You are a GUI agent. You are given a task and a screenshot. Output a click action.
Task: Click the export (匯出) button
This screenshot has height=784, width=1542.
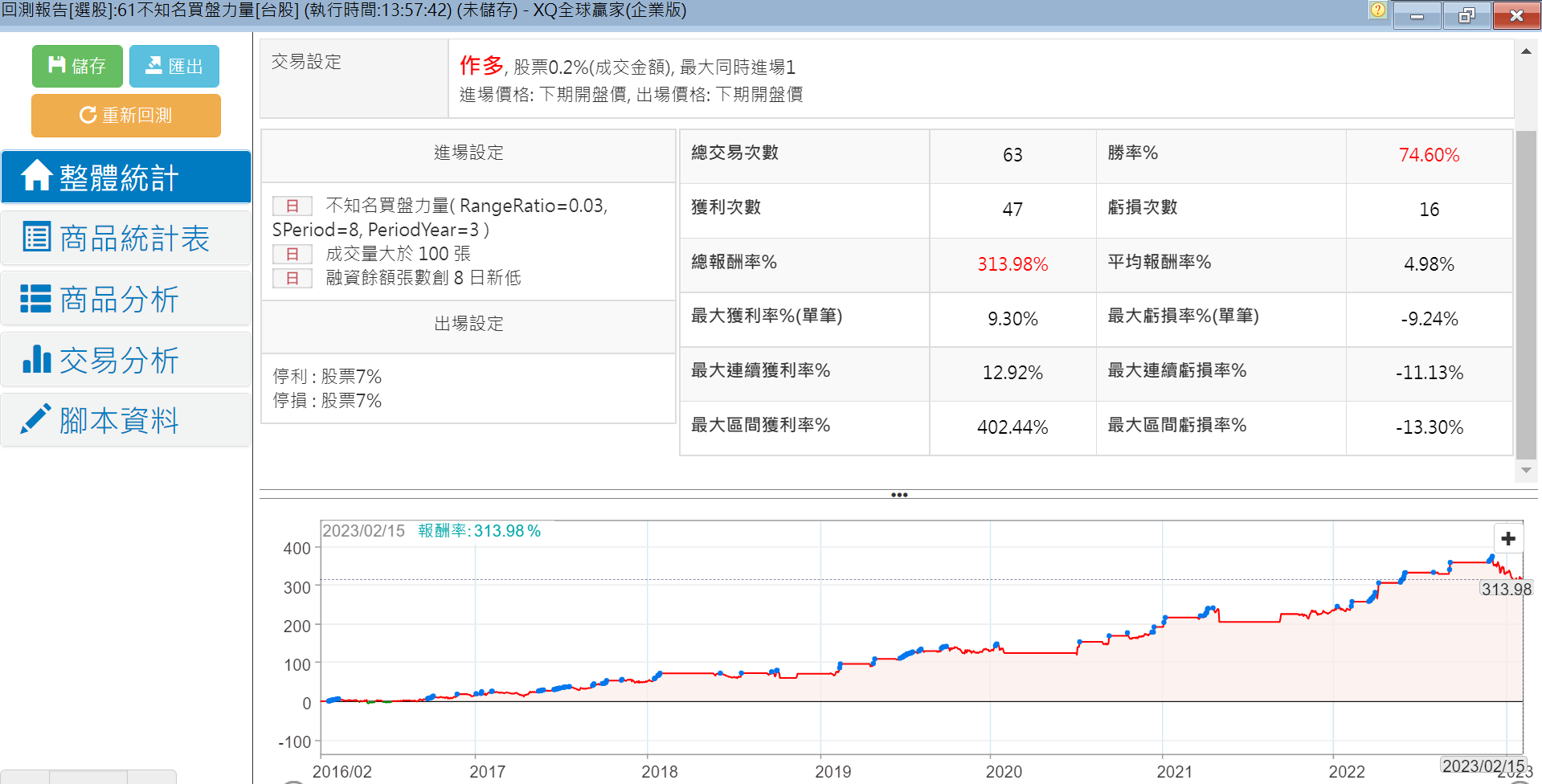[x=174, y=66]
